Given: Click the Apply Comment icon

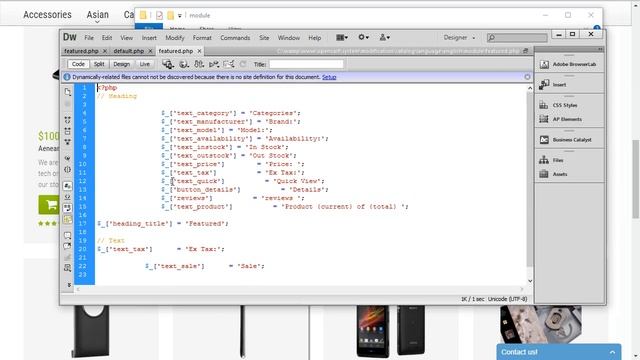Looking at the screenshot, I should click(68, 236).
